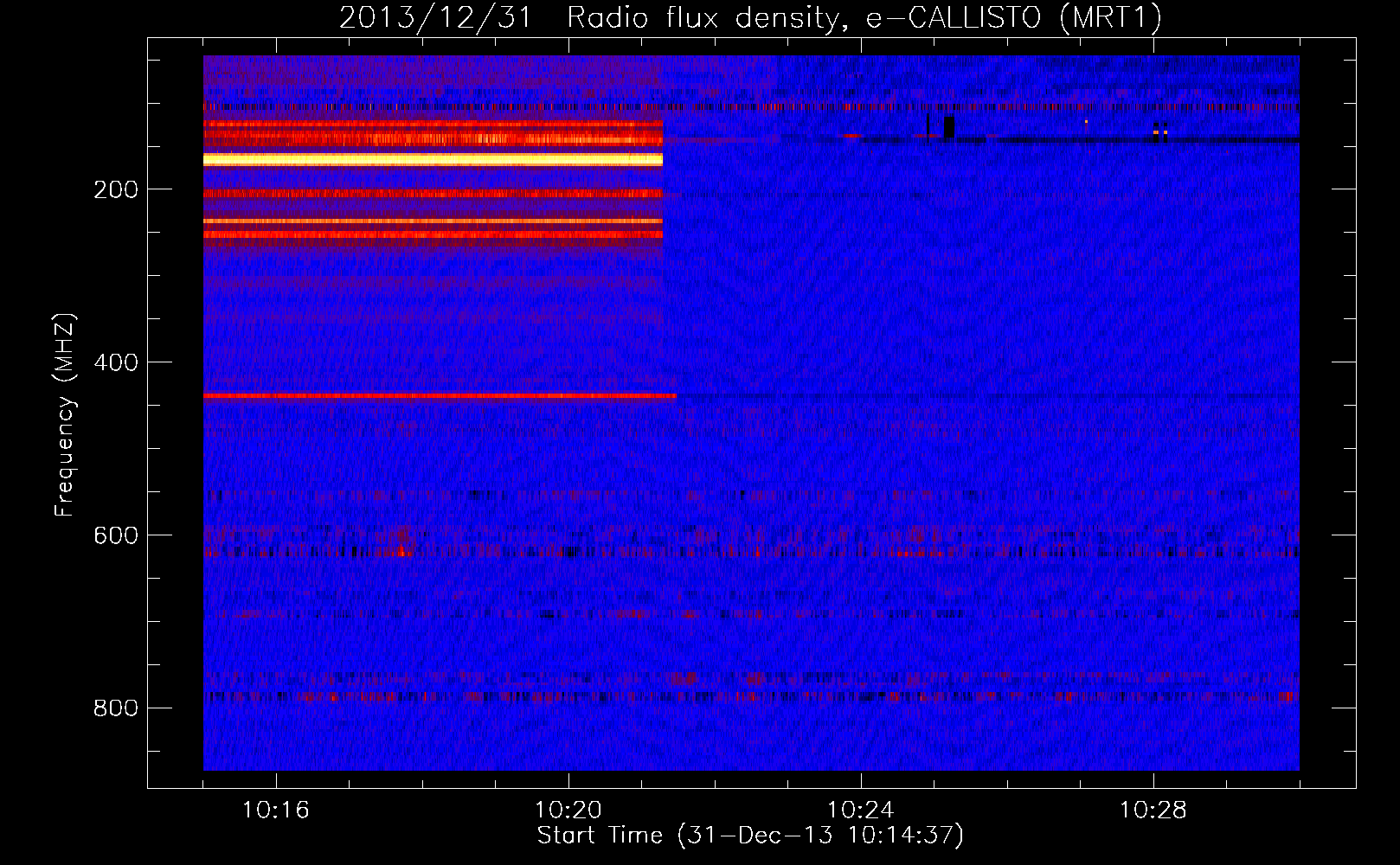Select the date 2013/12/31 in the title
Image resolution: width=1400 pixels, height=865 pixels.
(434, 17)
